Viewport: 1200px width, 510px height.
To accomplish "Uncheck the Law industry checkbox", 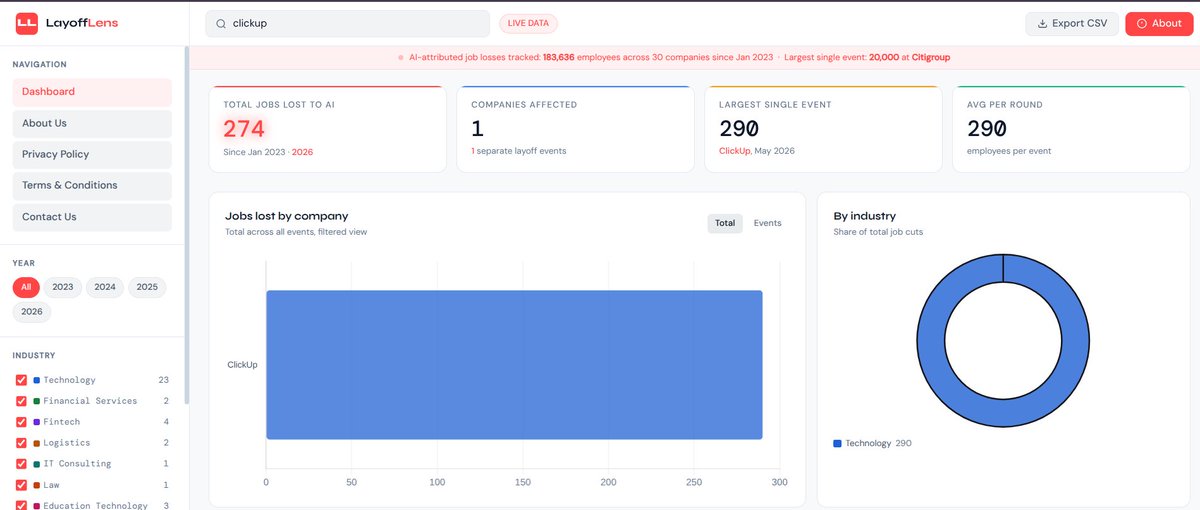I will pyautogui.click(x=22, y=485).
